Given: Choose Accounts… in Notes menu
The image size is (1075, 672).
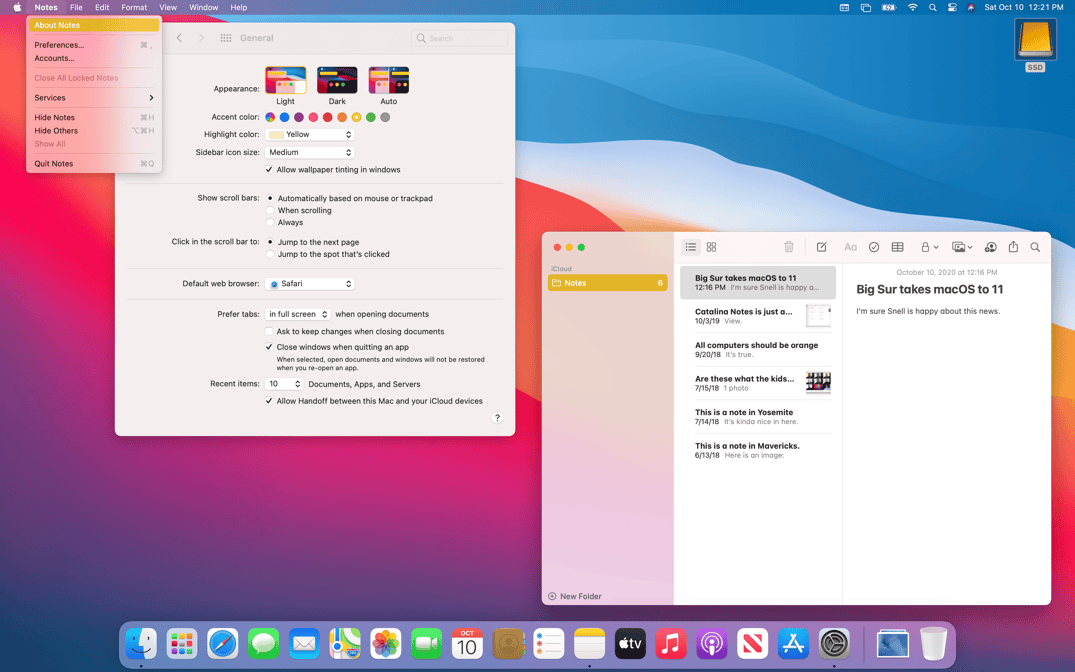Looking at the screenshot, I should (x=94, y=58).
